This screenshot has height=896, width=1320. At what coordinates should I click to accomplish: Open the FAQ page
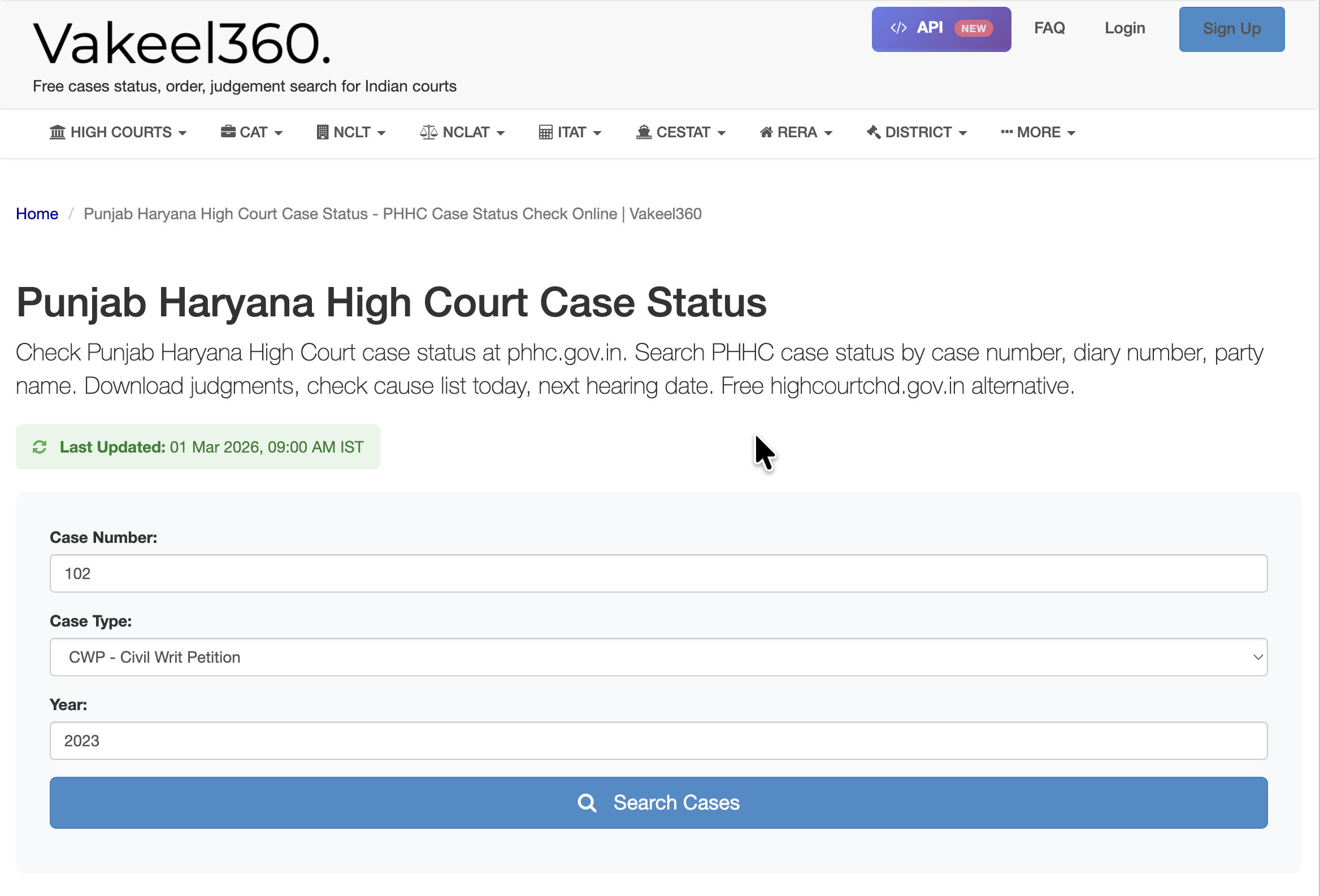(x=1049, y=28)
